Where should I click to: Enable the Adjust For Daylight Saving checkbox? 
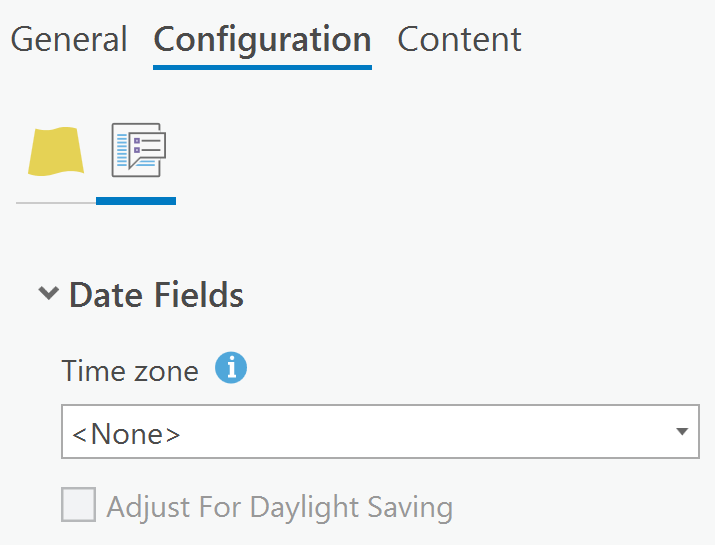pos(78,505)
